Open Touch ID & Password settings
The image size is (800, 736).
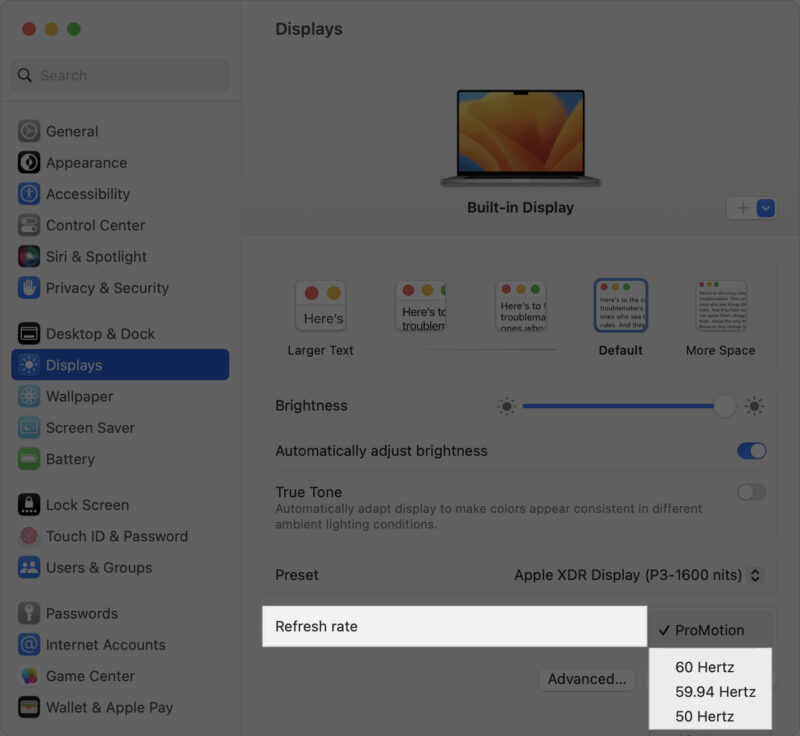click(30, 536)
